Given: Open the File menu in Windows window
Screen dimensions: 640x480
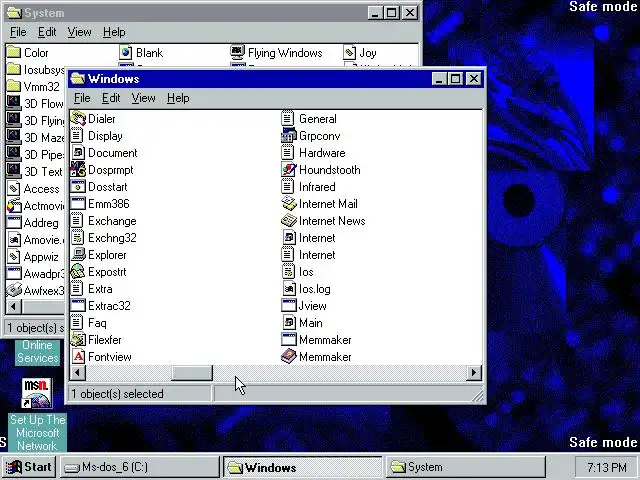Looking at the screenshot, I should click(x=82, y=98).
